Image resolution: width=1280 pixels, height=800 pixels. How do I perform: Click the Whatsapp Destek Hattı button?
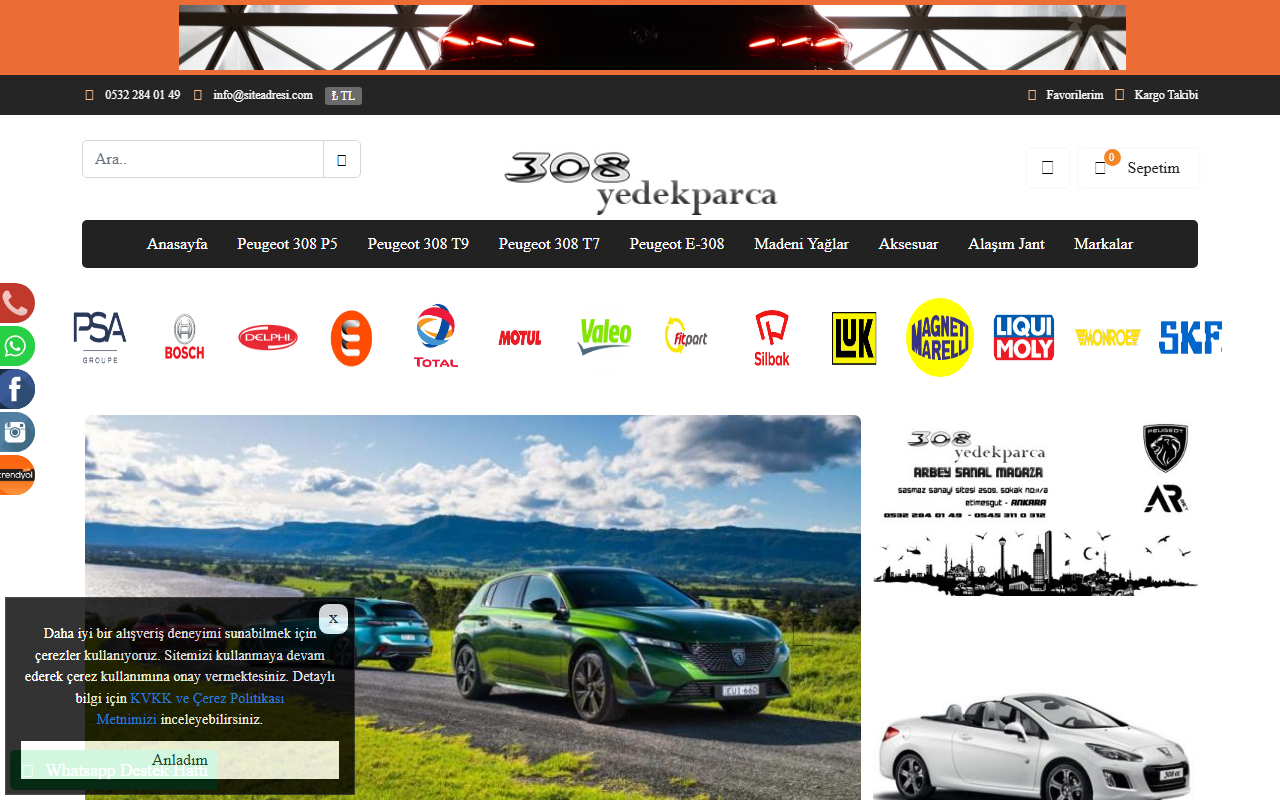115,770
